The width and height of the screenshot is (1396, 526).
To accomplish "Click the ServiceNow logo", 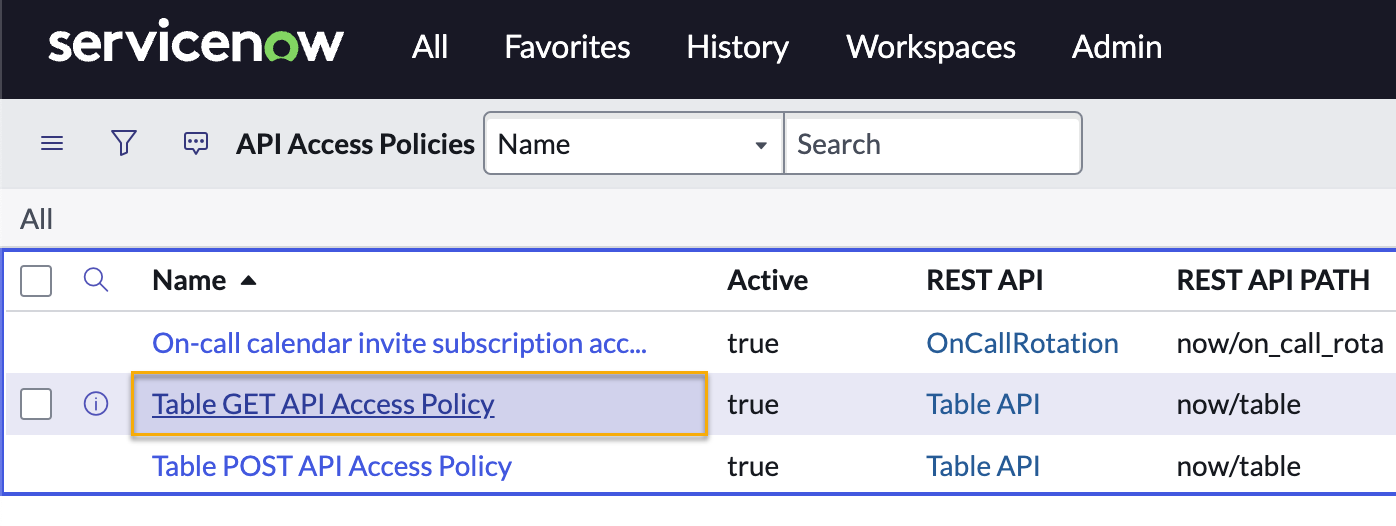I will (196, 46).
